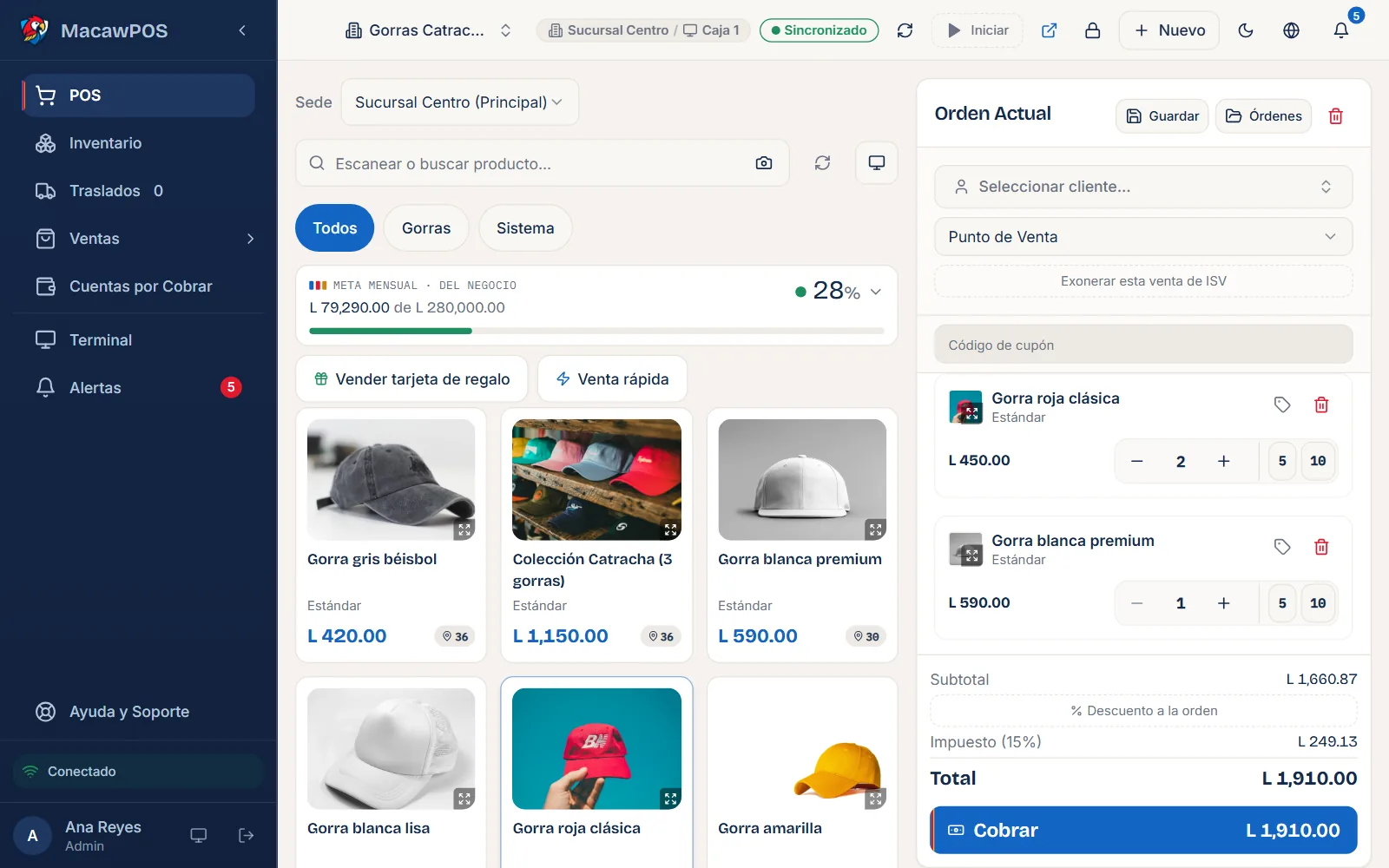Viewport: 1389px width, 868px height.
Task: Open the language globe icon
Action: click(x=1291, y=30)
